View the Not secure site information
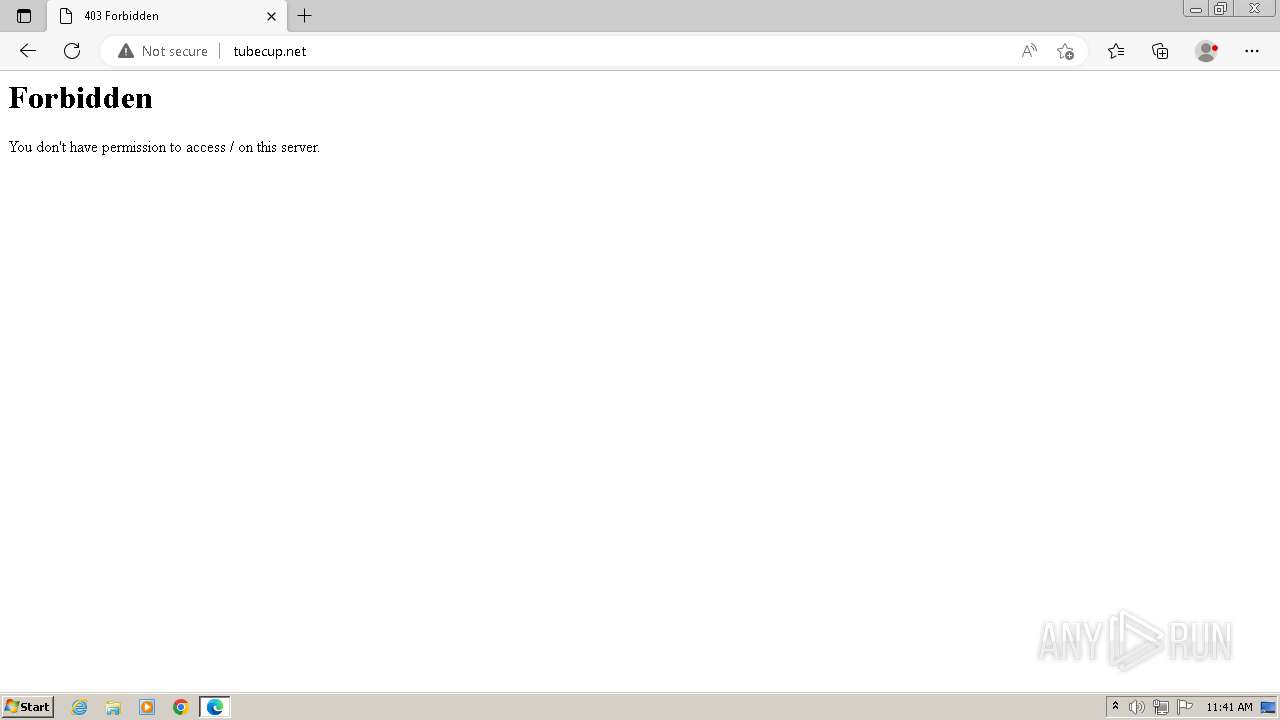Image resolution: width=1280 pixels, height=720 pixels. tap(163, 51)
